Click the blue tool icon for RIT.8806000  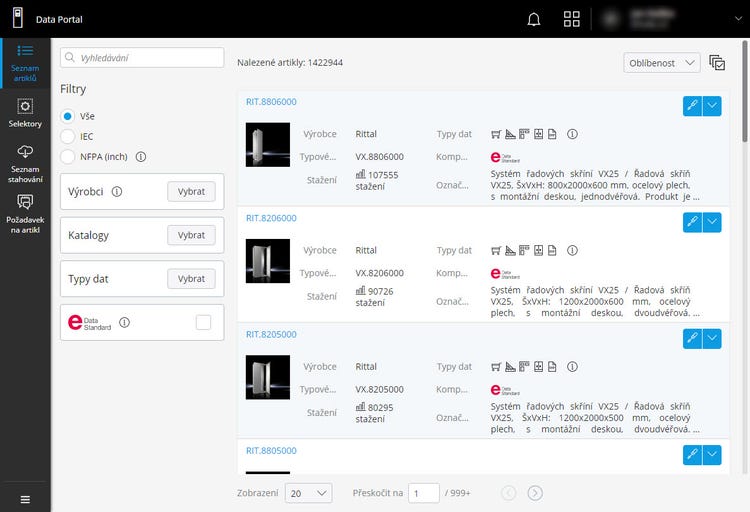pyautogui.click(x=692, y=107)
